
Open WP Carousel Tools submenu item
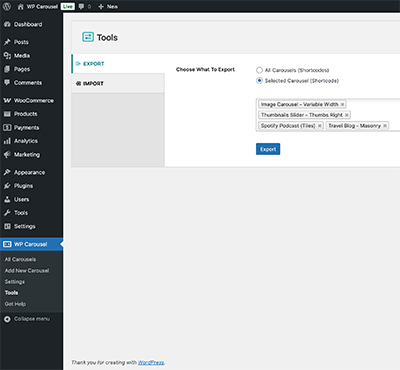click(x=11, y=293)
